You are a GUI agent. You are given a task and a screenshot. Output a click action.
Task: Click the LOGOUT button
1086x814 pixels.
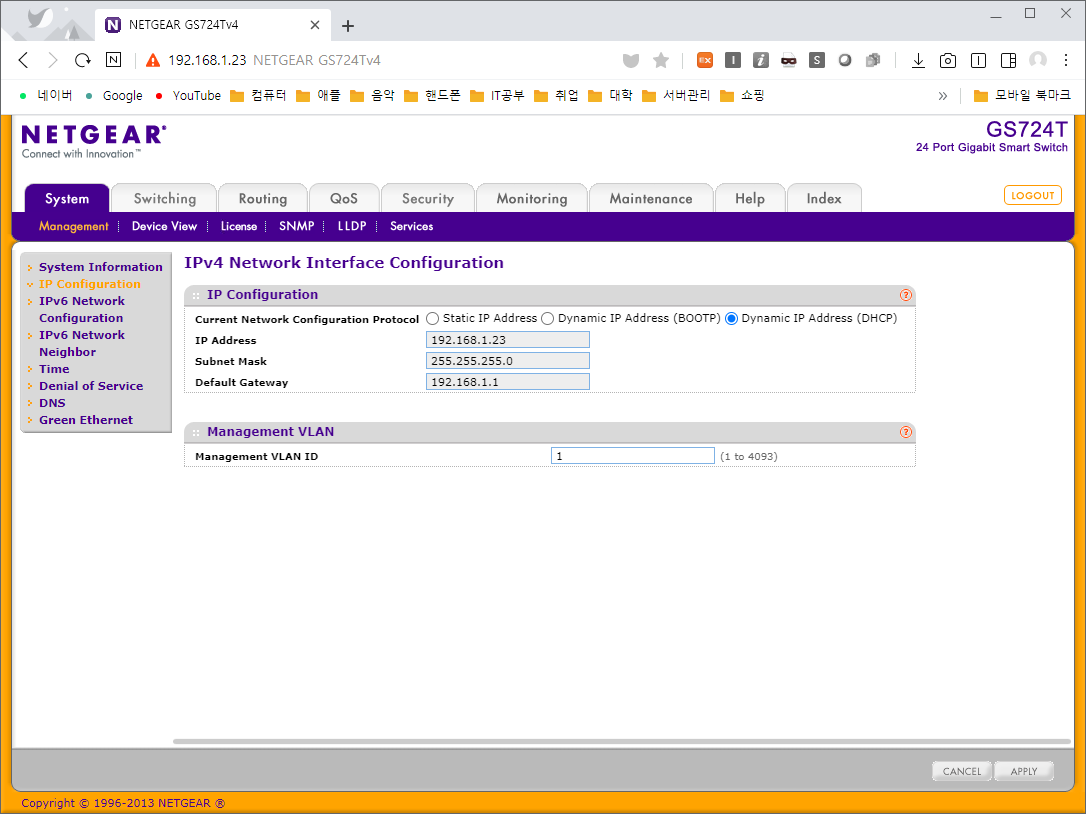[1033, 195]
